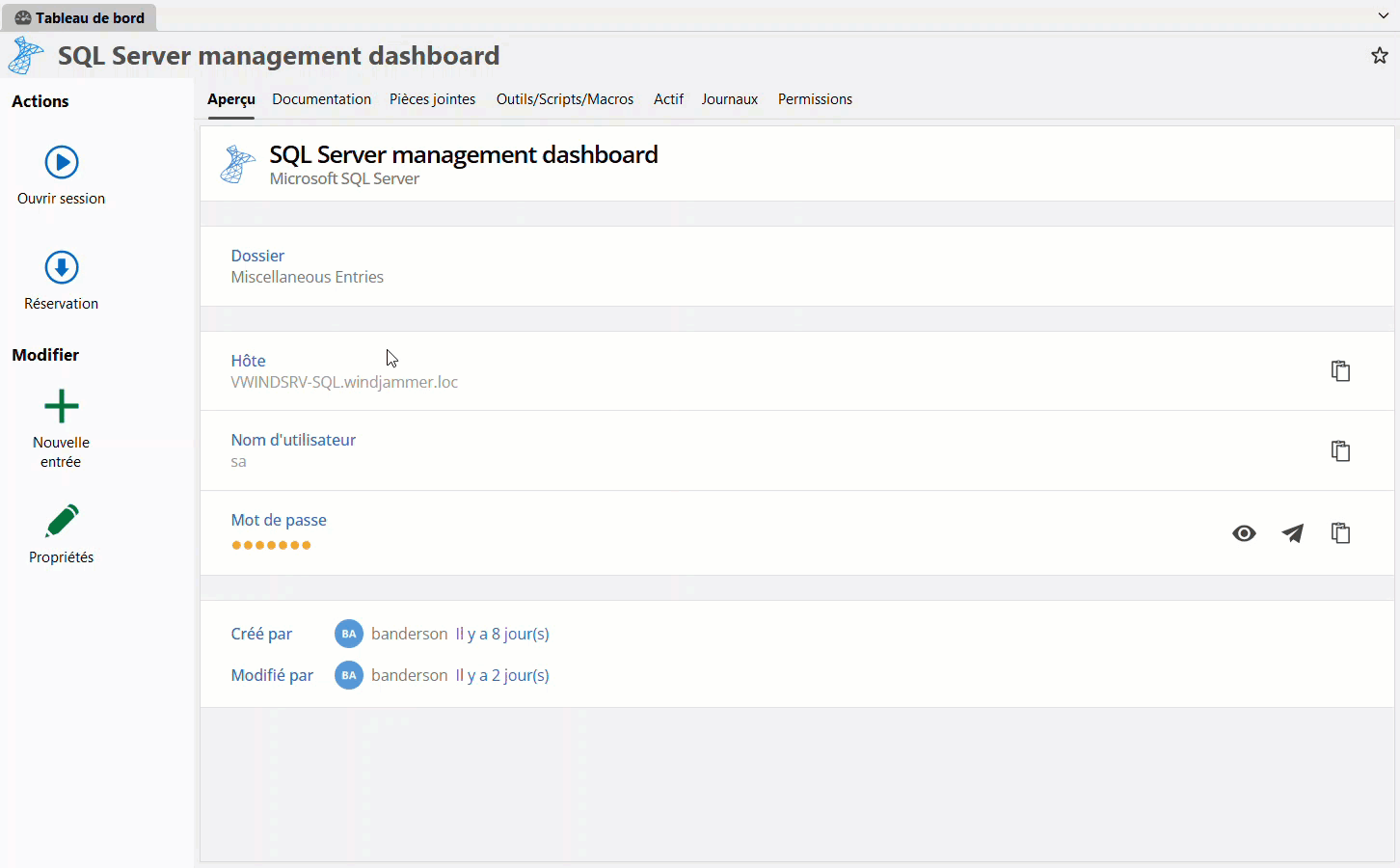Open the Pièces jointes tab
The width and height of the screenshot is (1400, 868).
coord(432,99)
